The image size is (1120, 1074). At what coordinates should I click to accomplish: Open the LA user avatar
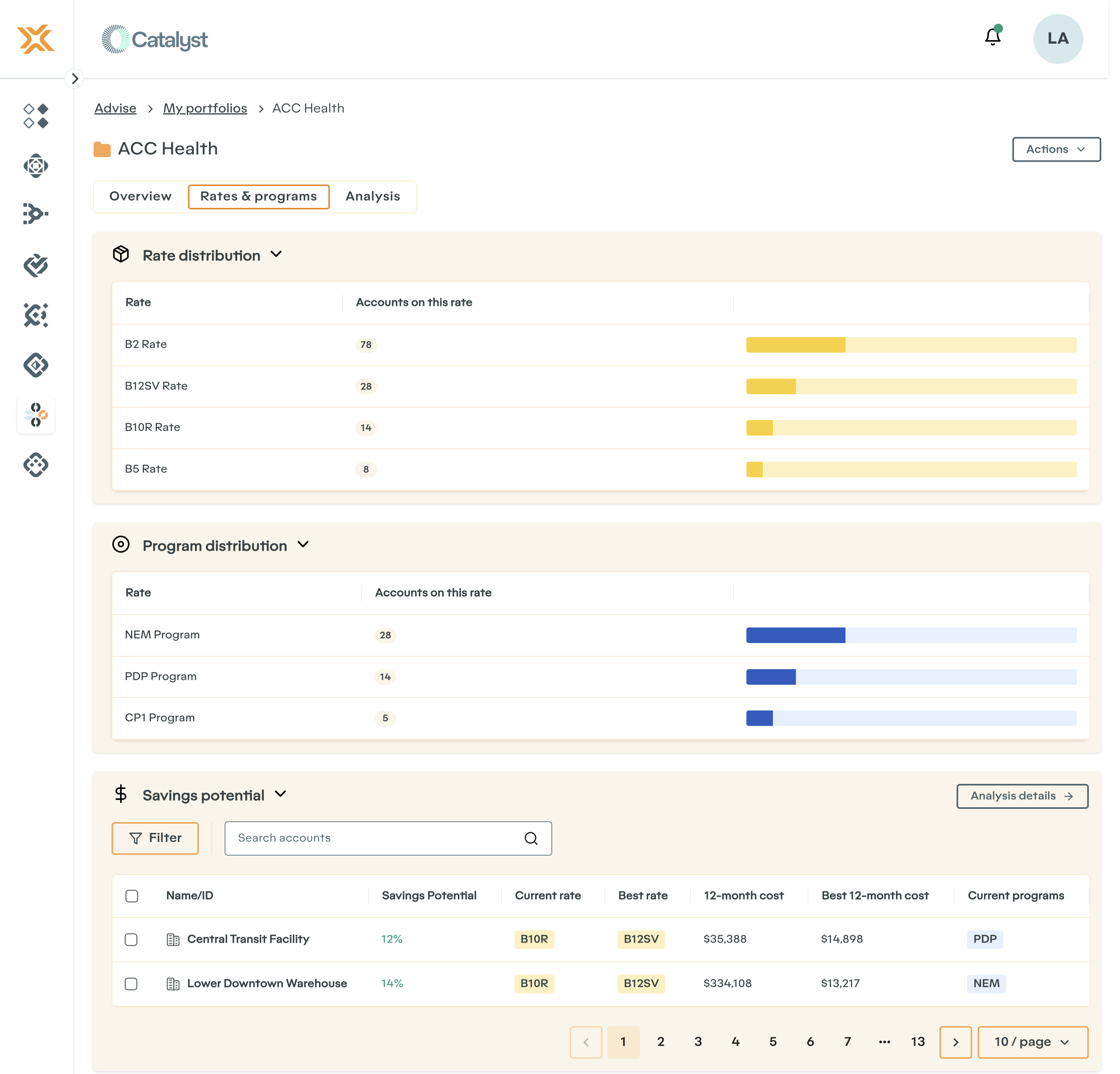pos(1058,39)
